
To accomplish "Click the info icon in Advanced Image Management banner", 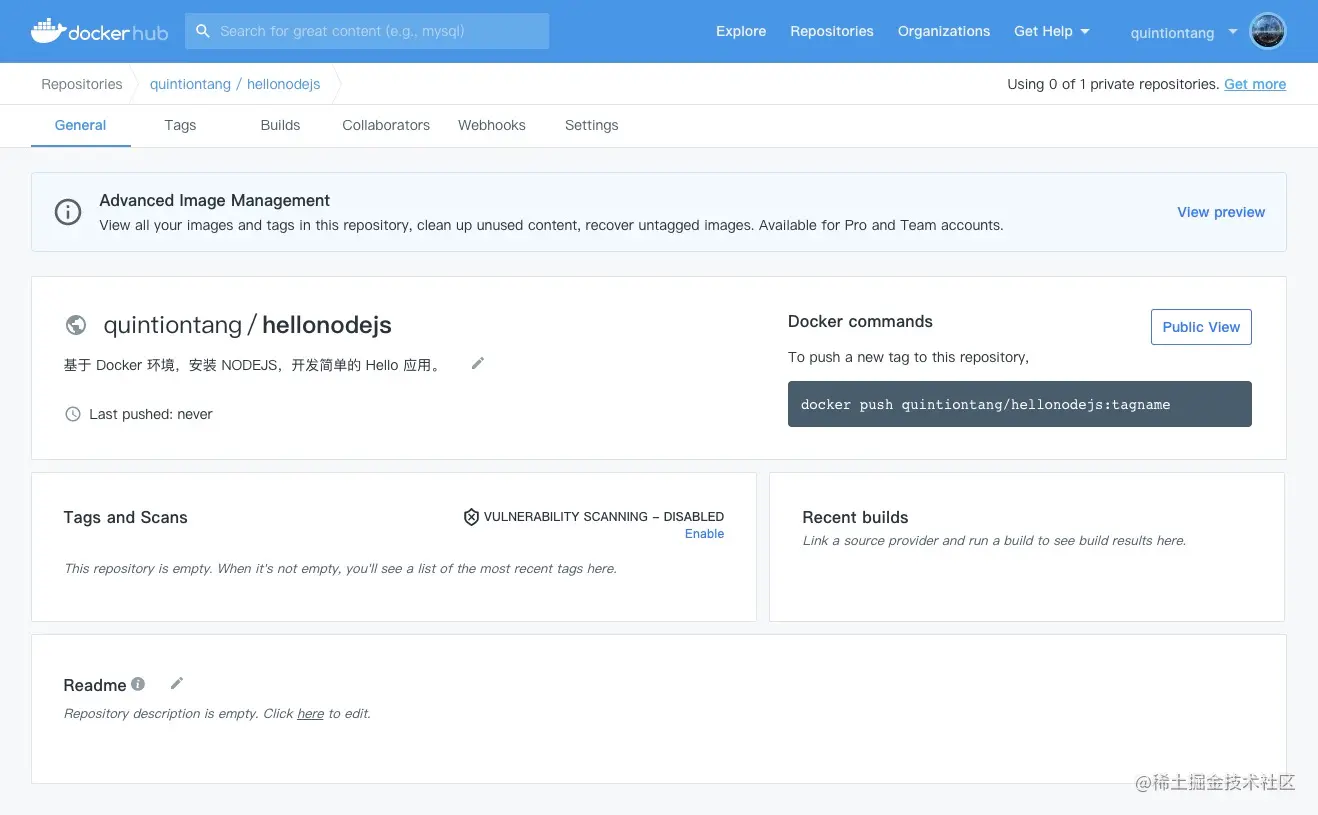I will tap(68, 212).
